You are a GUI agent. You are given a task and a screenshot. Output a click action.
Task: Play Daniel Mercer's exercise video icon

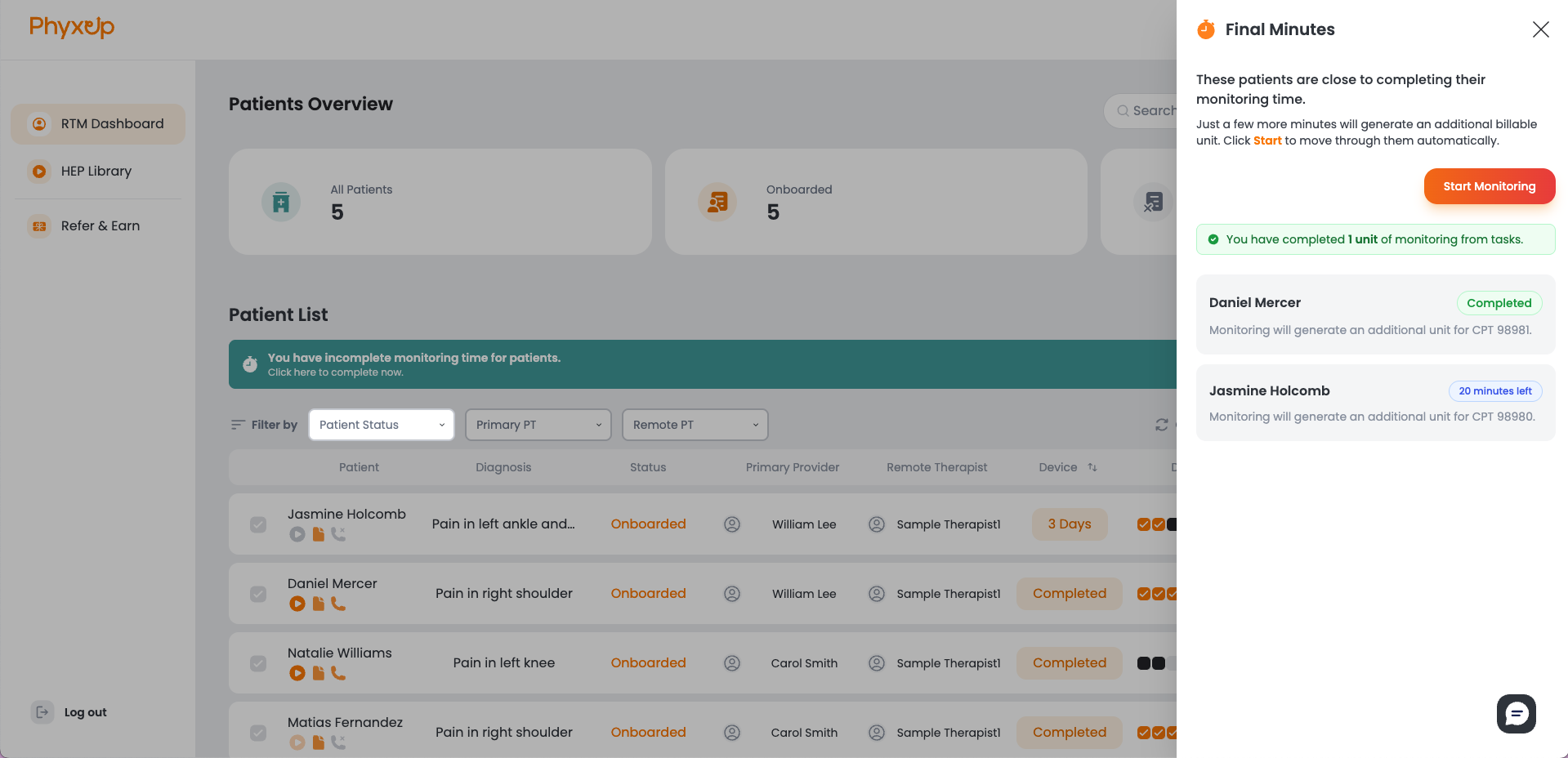click(x=297, y=604)
